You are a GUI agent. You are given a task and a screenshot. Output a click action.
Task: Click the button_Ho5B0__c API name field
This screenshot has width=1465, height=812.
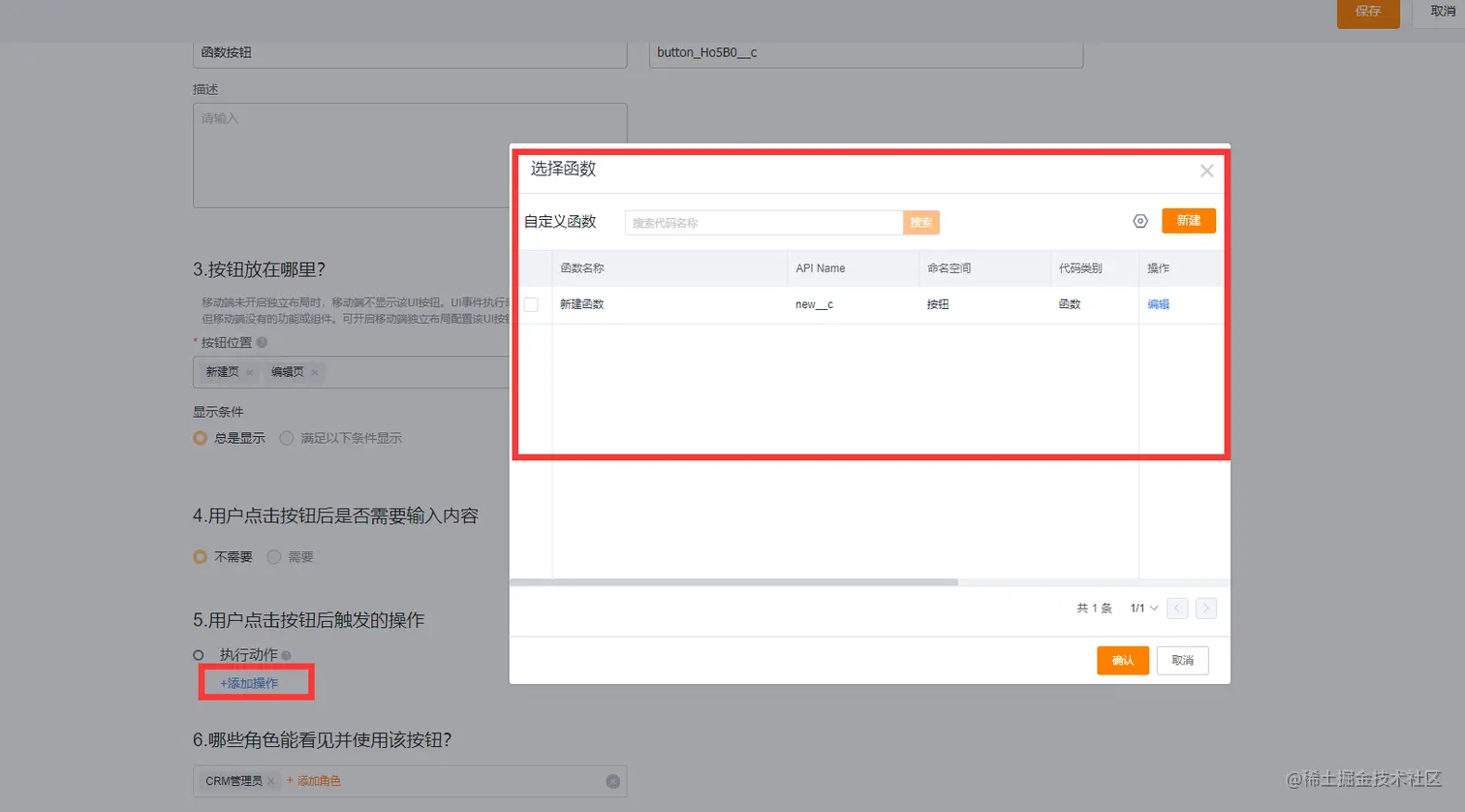[866, 52]
